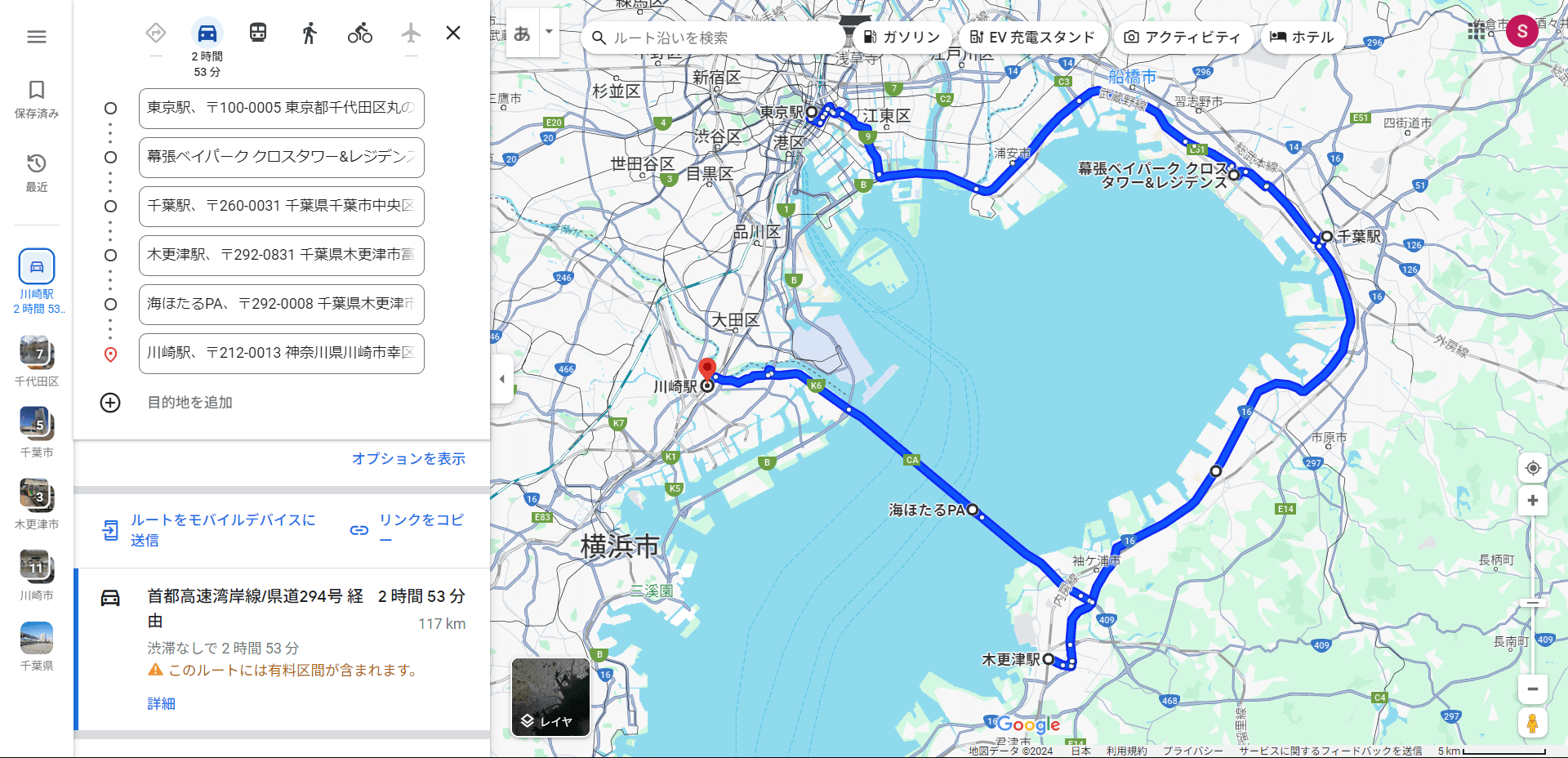Click the 木更津駅 waypoint marker on map
The width and height of the screenshot is (1568, 758).
[x=1048, y=658]
